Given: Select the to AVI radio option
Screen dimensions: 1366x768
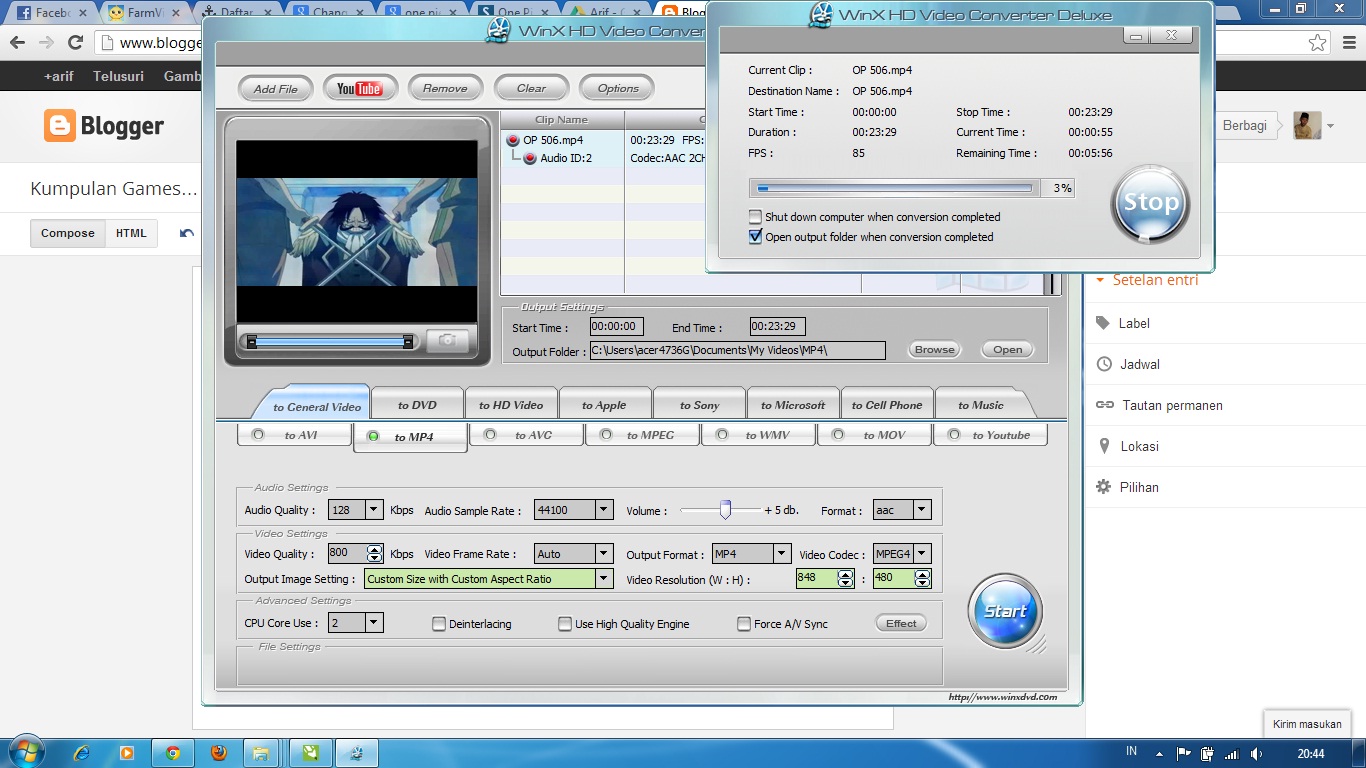Looking at the screenshot, I should click(x=258, y=435).
